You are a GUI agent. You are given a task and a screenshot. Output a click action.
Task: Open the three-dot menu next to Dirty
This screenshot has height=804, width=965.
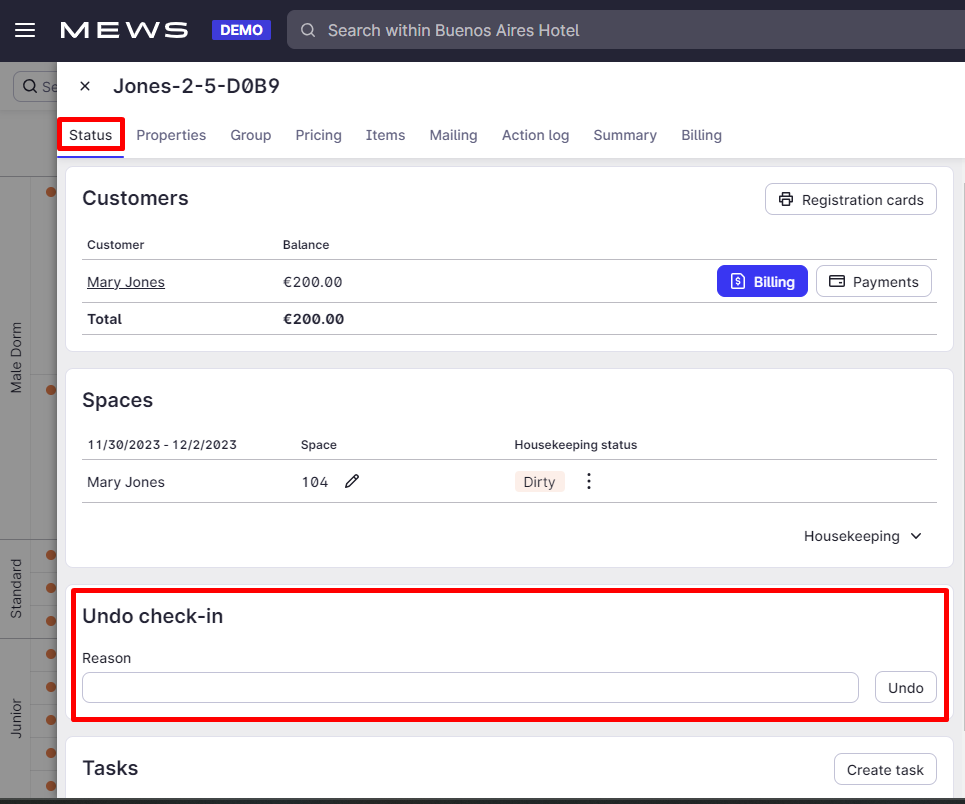click(589, 481)
